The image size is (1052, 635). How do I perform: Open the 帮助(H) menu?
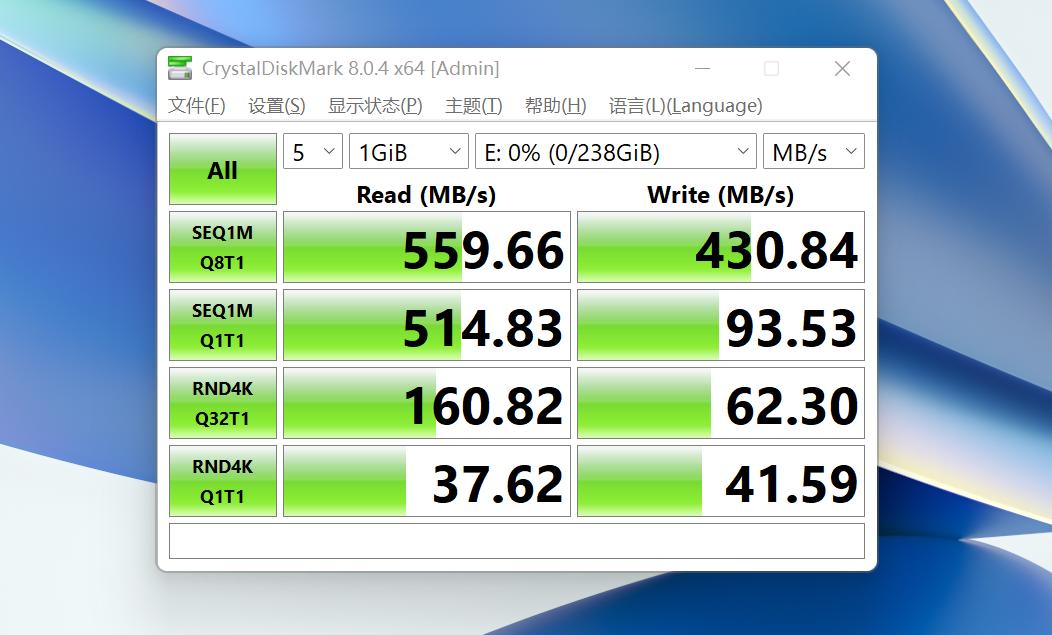click(556, 105)
